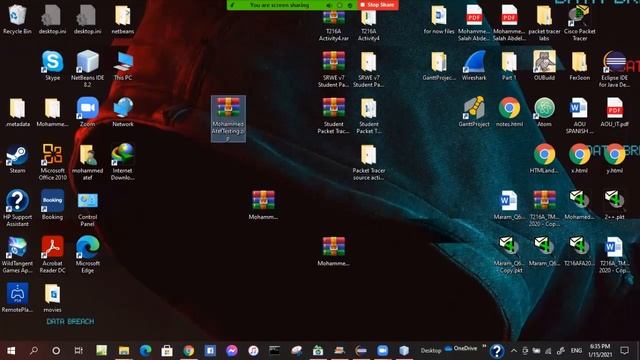This screenshot has height=360, width=640.
Task: Open Cisco Packet Tracer shortcut
Action: 579,23
